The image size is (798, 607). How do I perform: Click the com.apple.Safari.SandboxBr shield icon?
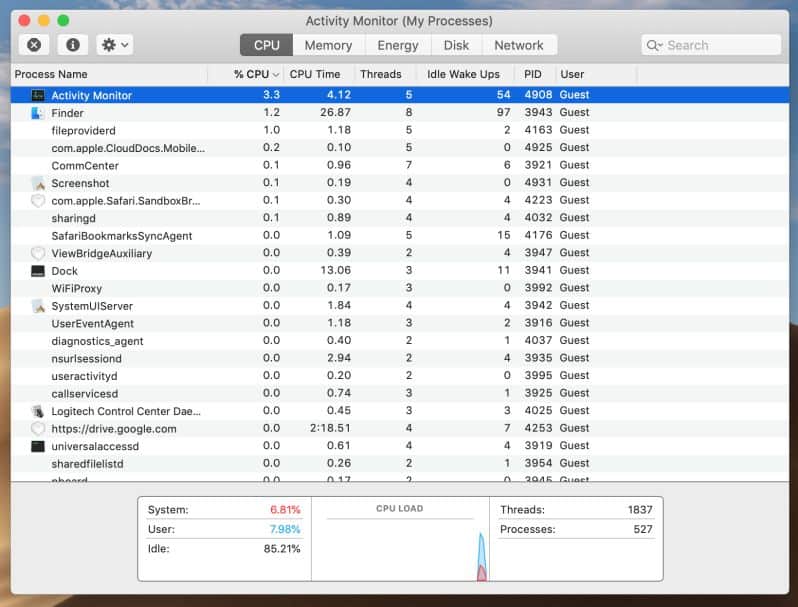click(38, 200)
